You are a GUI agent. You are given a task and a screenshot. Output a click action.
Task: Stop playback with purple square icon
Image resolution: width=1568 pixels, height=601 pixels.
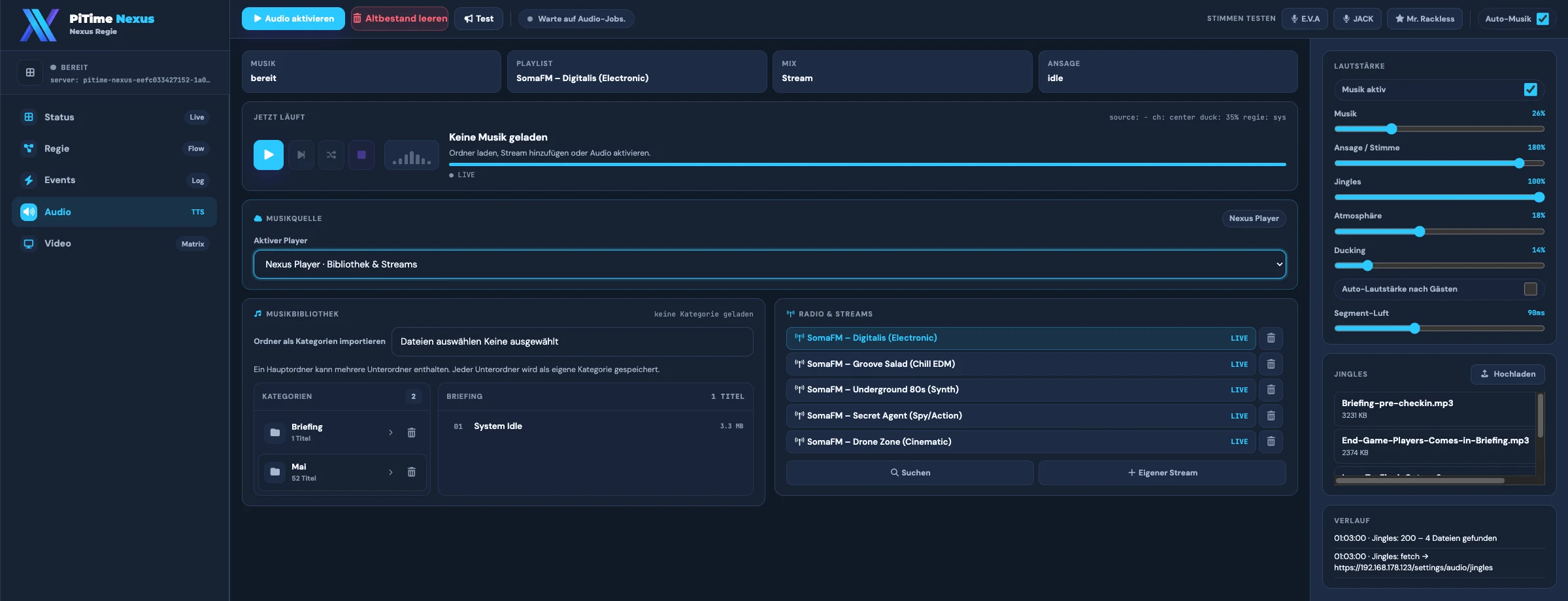361,155
